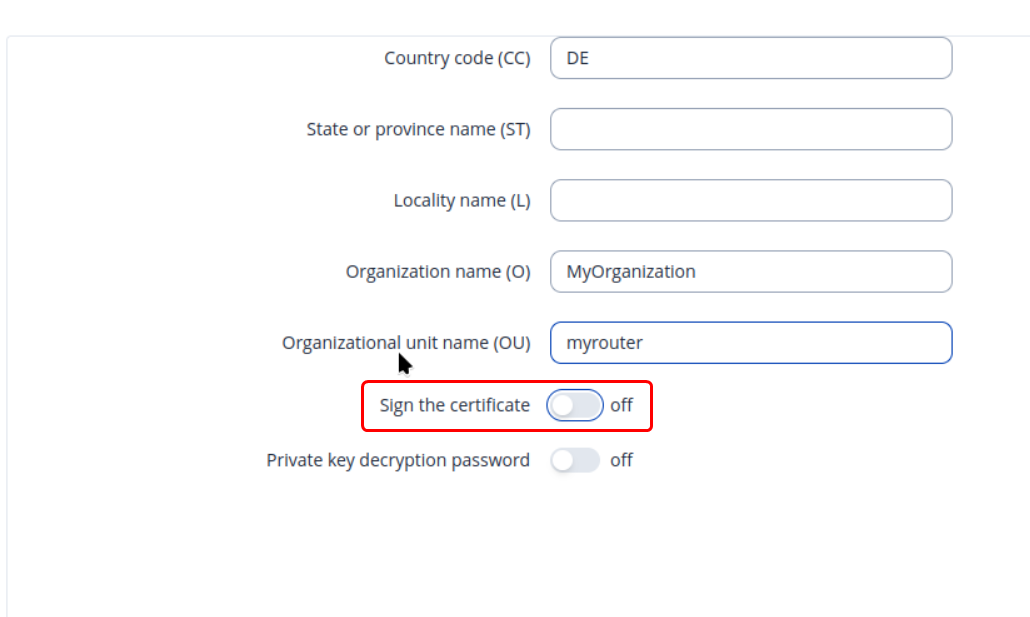Toggle the Sign the certificate switch

[575, 406]
